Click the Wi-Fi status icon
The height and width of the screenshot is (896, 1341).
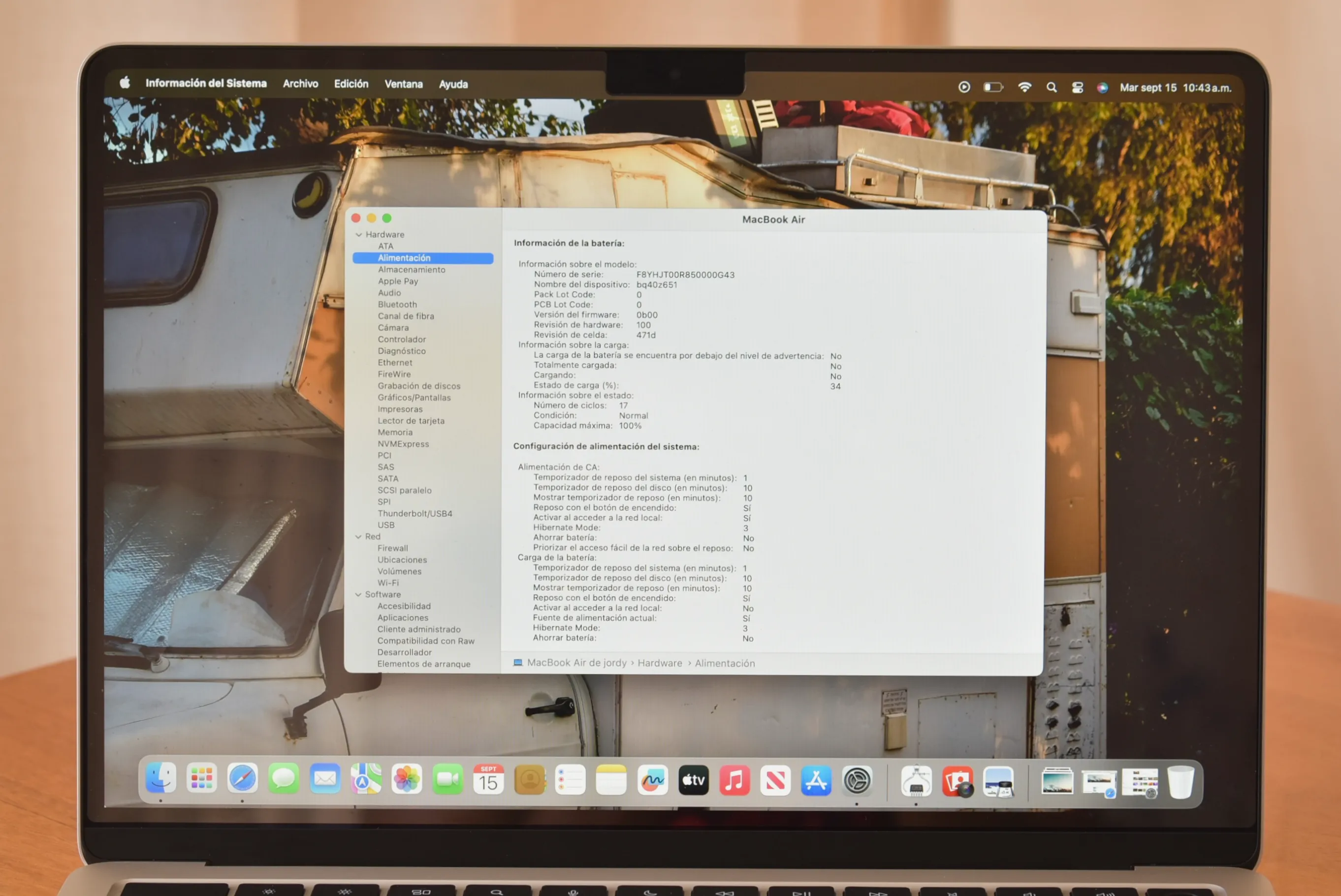[x=1024, y=87]
